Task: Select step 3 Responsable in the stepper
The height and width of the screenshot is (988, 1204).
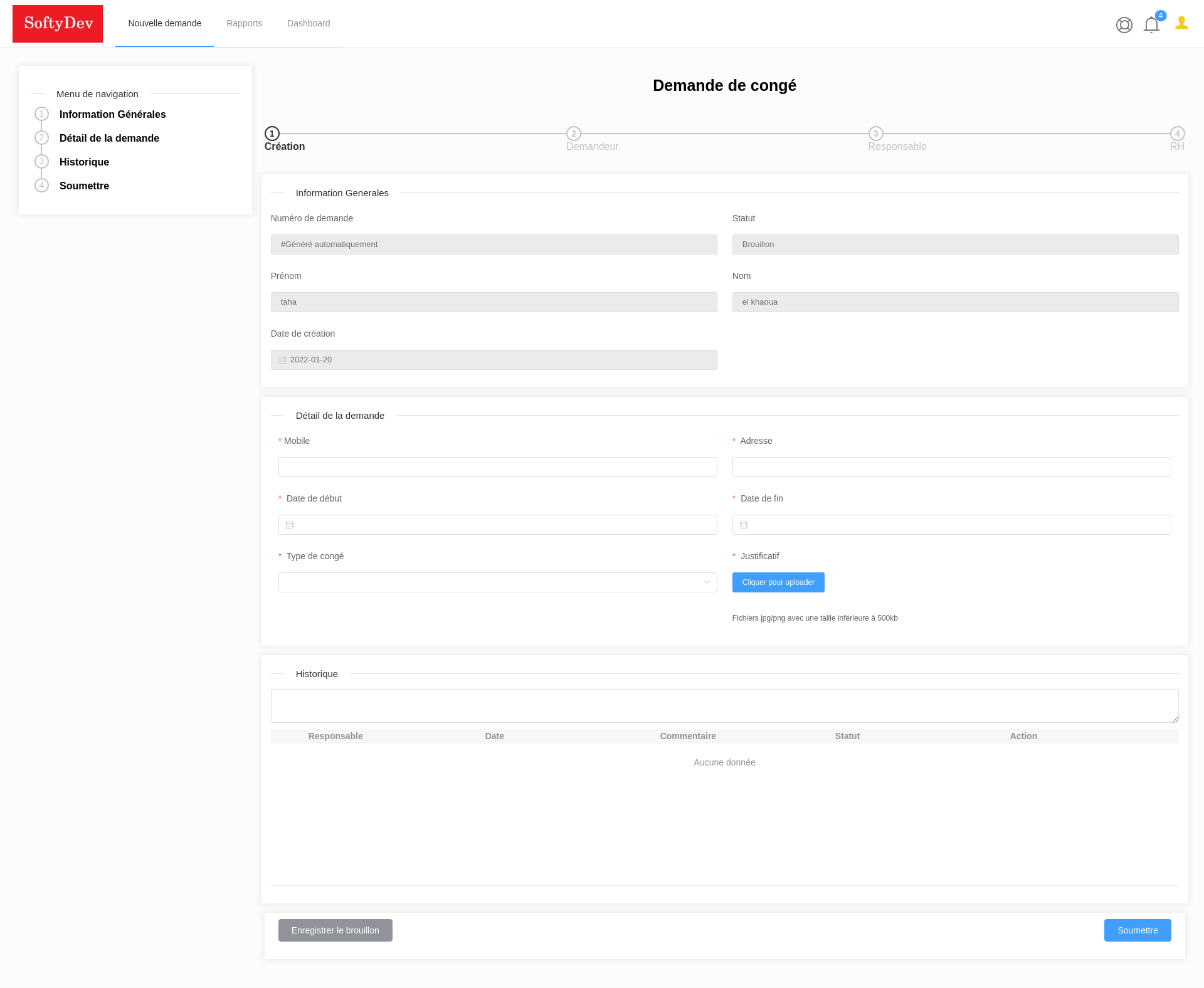Action: point(876,134)
